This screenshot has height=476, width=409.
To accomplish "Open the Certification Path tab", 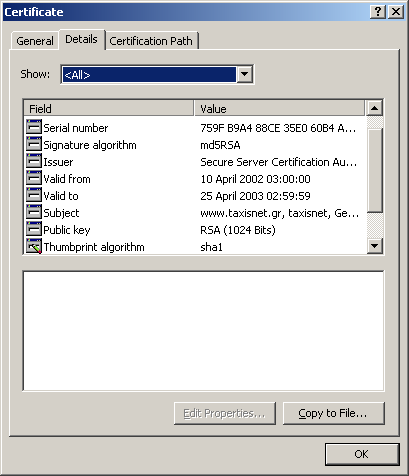I will [151, 41].
